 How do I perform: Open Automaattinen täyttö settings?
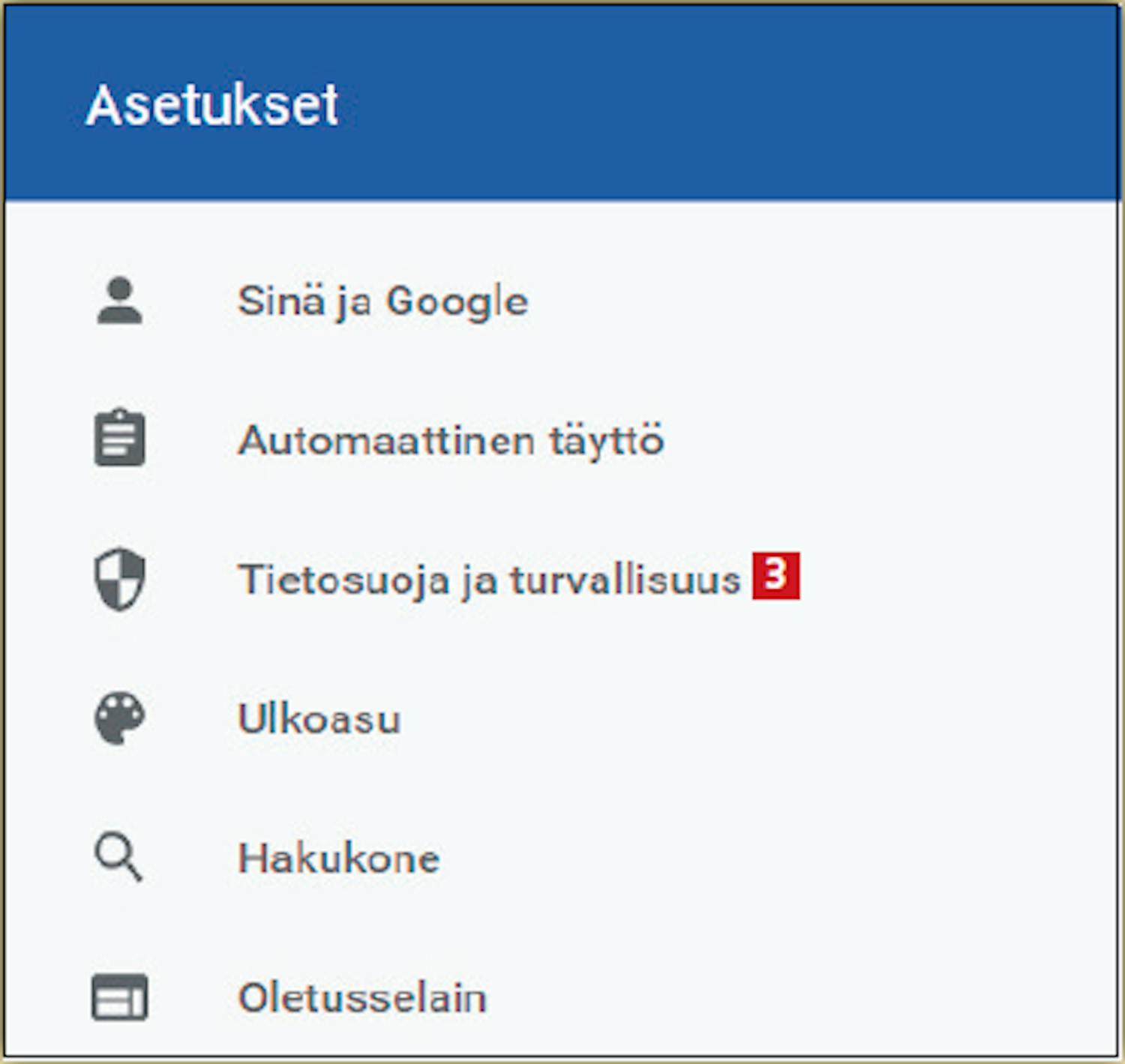tap(451, 440)
